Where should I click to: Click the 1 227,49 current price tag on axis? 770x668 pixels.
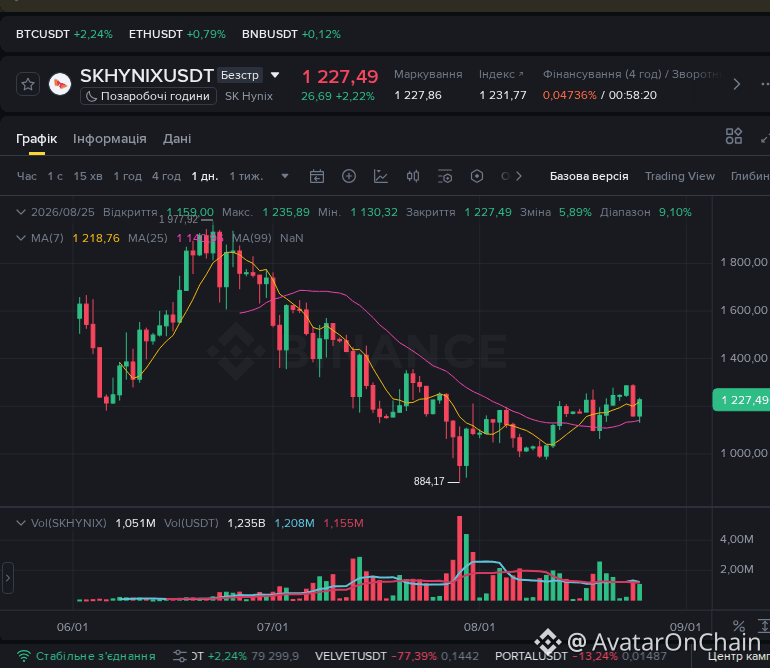pyautogui.click(x=742, y=400)
